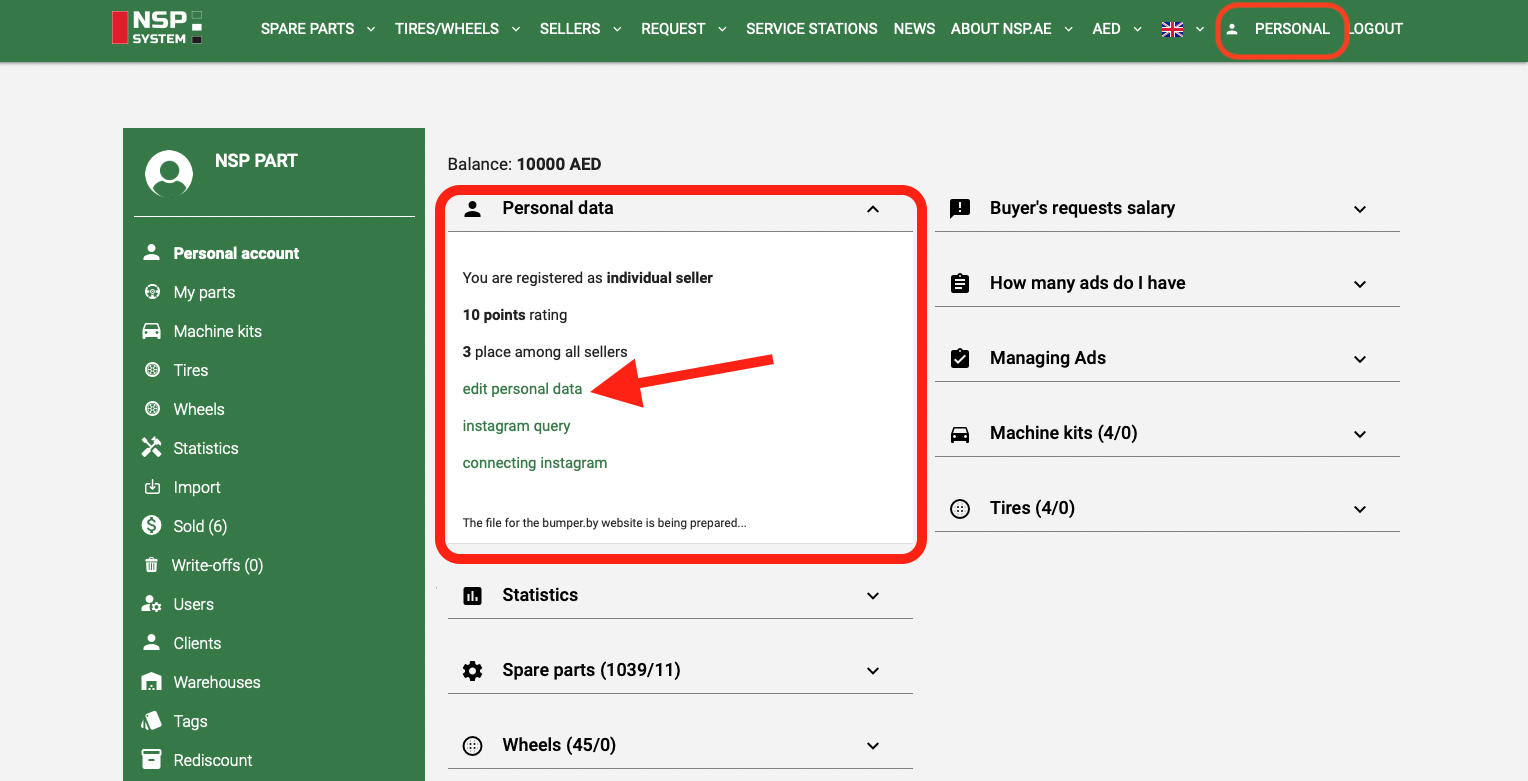Collapse the Personal data panel
Viewport: 1528px width, 781px height.
872,209
